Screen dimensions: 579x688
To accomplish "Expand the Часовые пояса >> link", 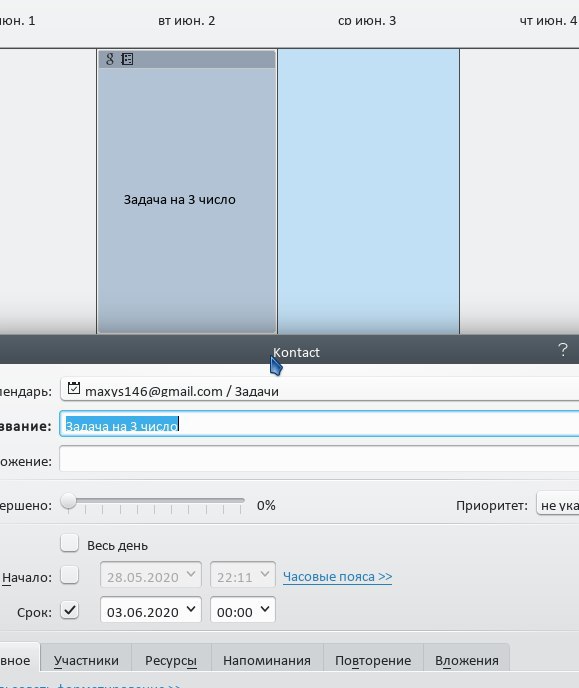I will pyautogui.click(x=337, y=577).
